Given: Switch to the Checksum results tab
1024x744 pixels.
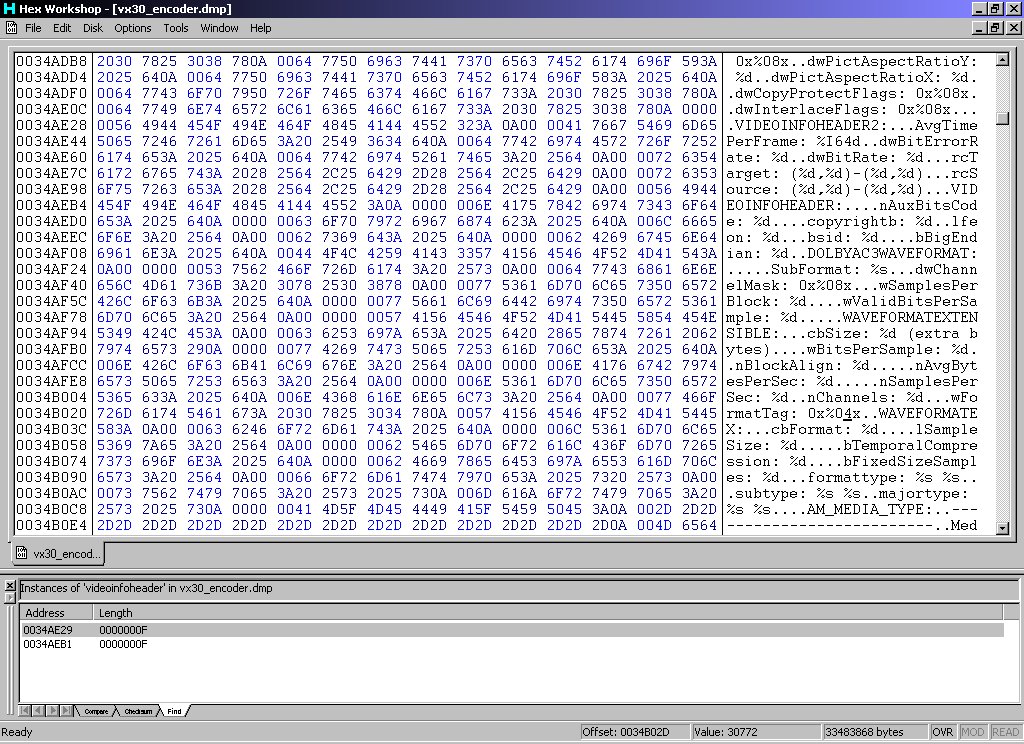Looking at the screenshot, I should point(138,711).
